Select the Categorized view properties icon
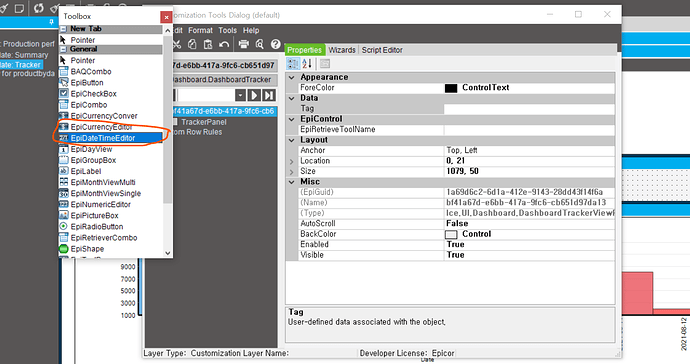 [x=293, y=64]
